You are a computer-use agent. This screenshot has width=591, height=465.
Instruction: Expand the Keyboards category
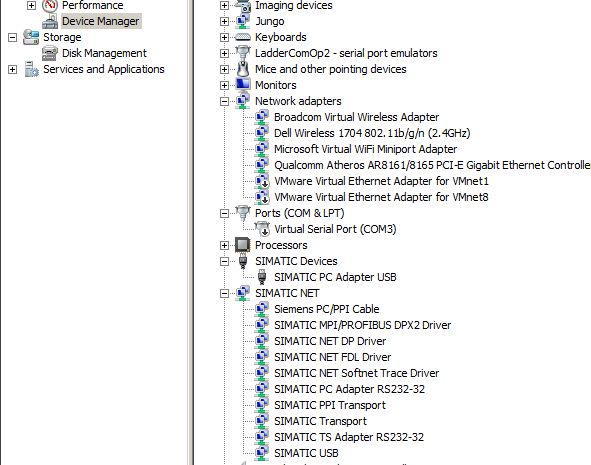(224, 37)
